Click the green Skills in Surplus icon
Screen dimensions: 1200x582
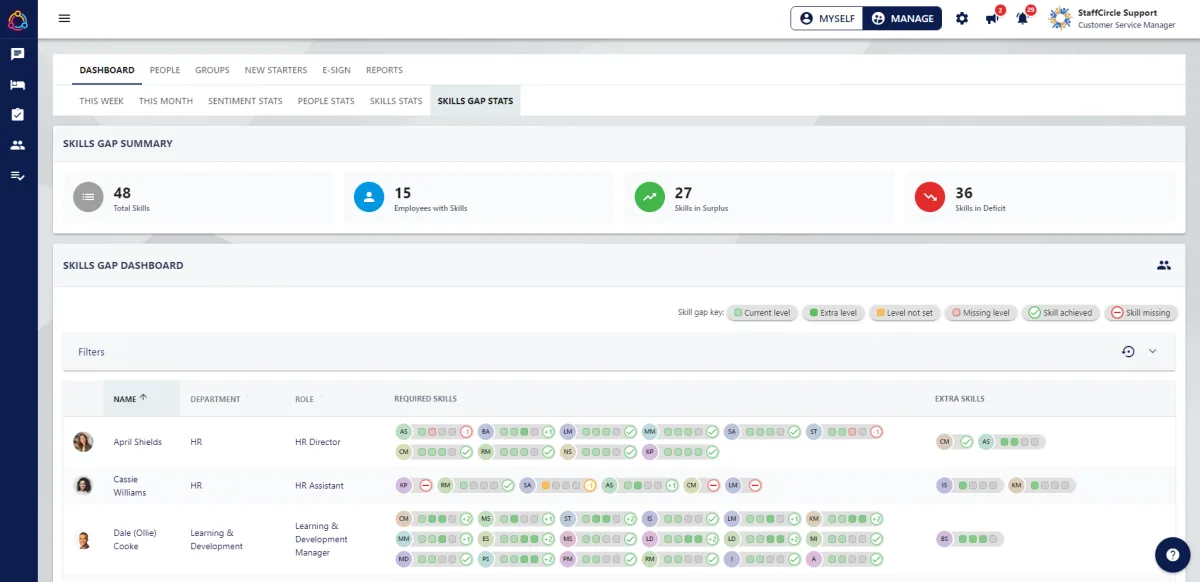650,198
